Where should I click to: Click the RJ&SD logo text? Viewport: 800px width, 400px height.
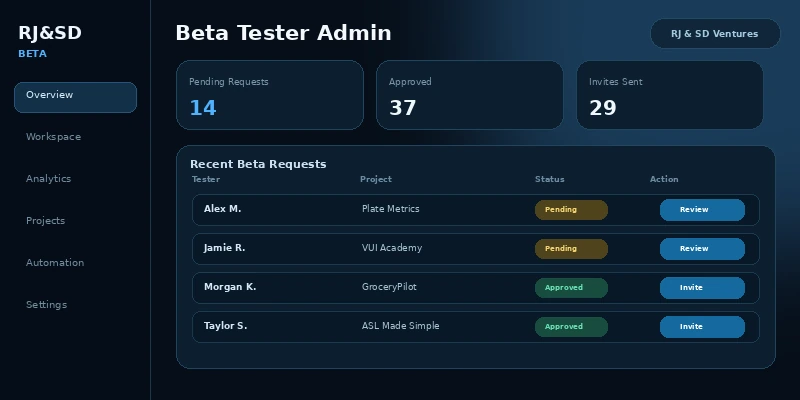tap(50, 33)
